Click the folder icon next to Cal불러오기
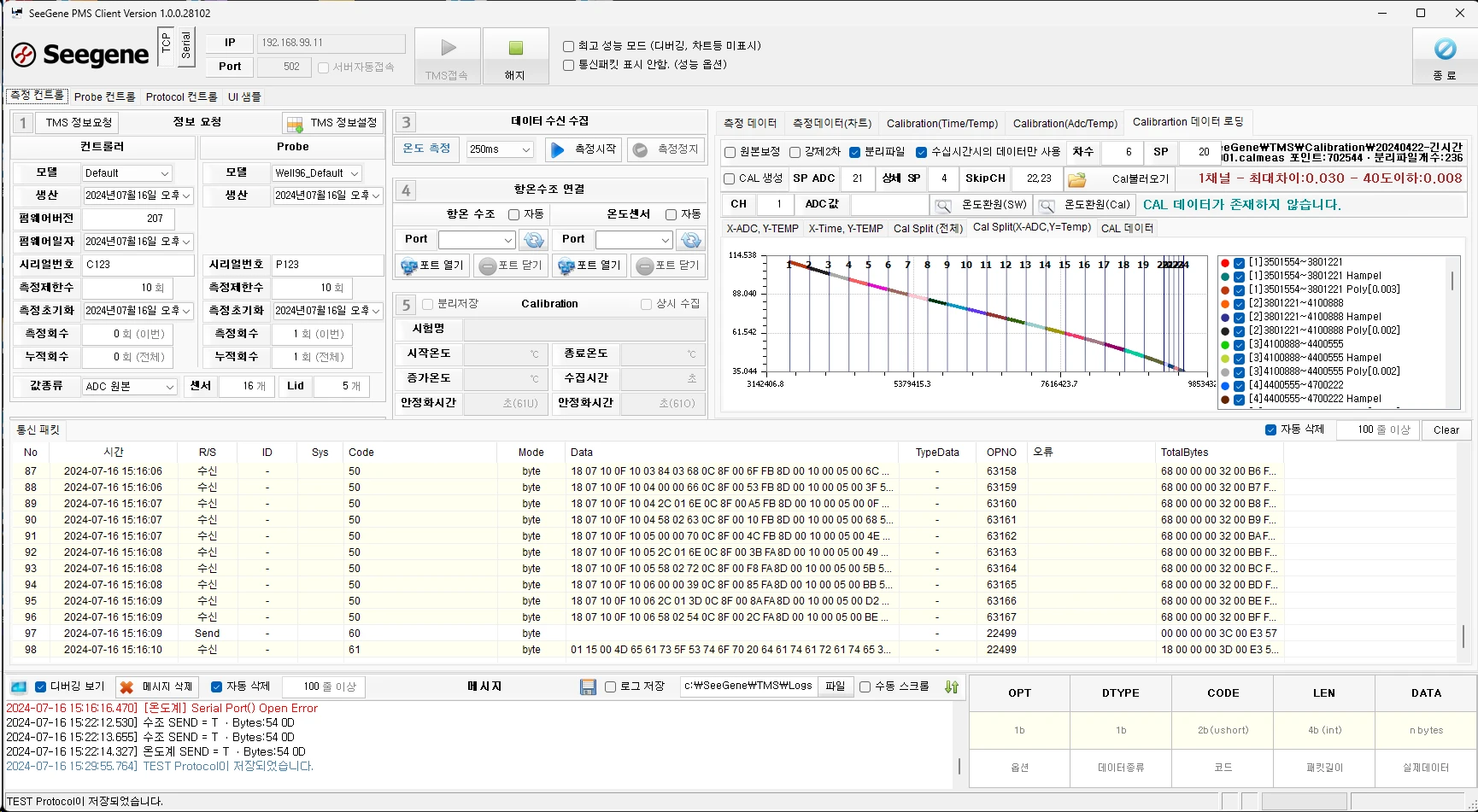 (1077, 179)
